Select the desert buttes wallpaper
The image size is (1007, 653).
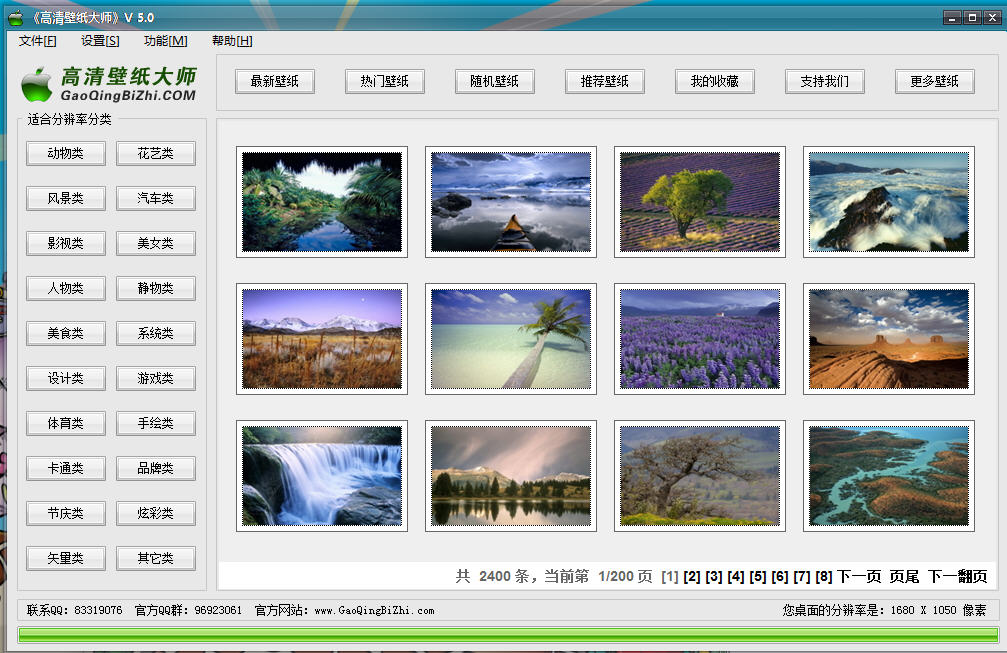pos(888,338)
